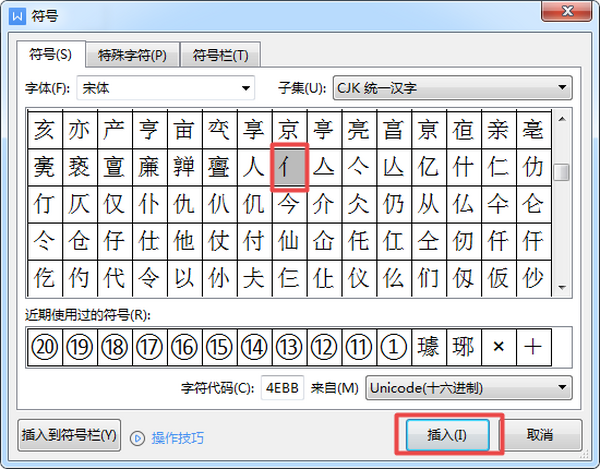Expand the 子集 dropdown showing CJK 统一汉字
Image resolution: width=600 pixels, height=469 pixels.
(x=453, y=88)
